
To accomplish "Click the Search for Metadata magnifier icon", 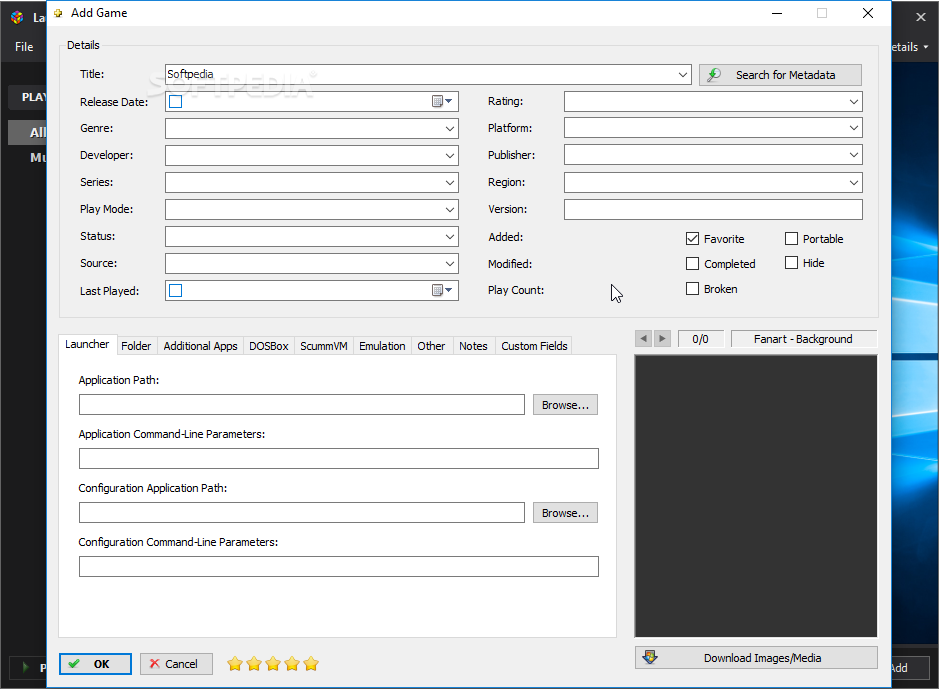I will pyautogui.click(x=714, y=75).
